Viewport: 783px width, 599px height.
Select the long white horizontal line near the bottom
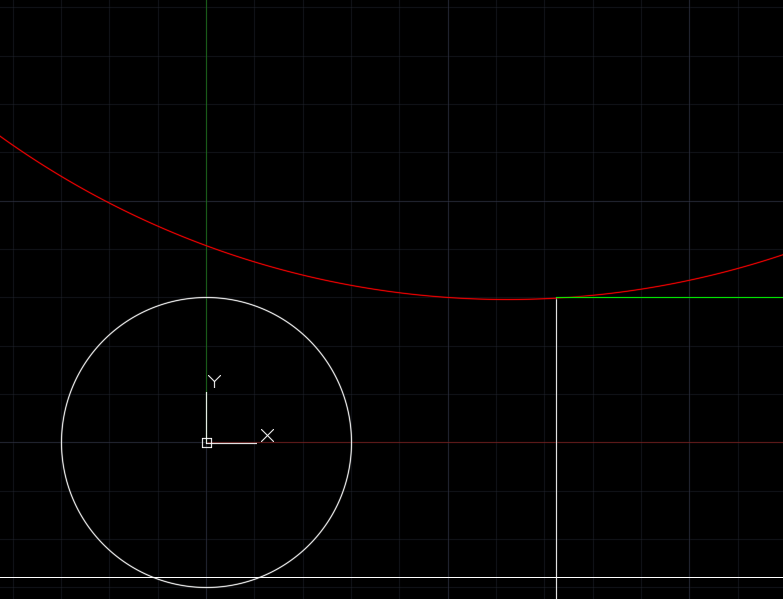click(392, 578)
